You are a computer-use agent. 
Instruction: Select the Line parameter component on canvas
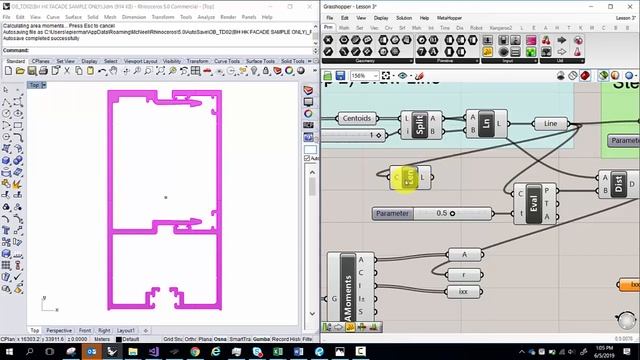click(x=550, y=123)
